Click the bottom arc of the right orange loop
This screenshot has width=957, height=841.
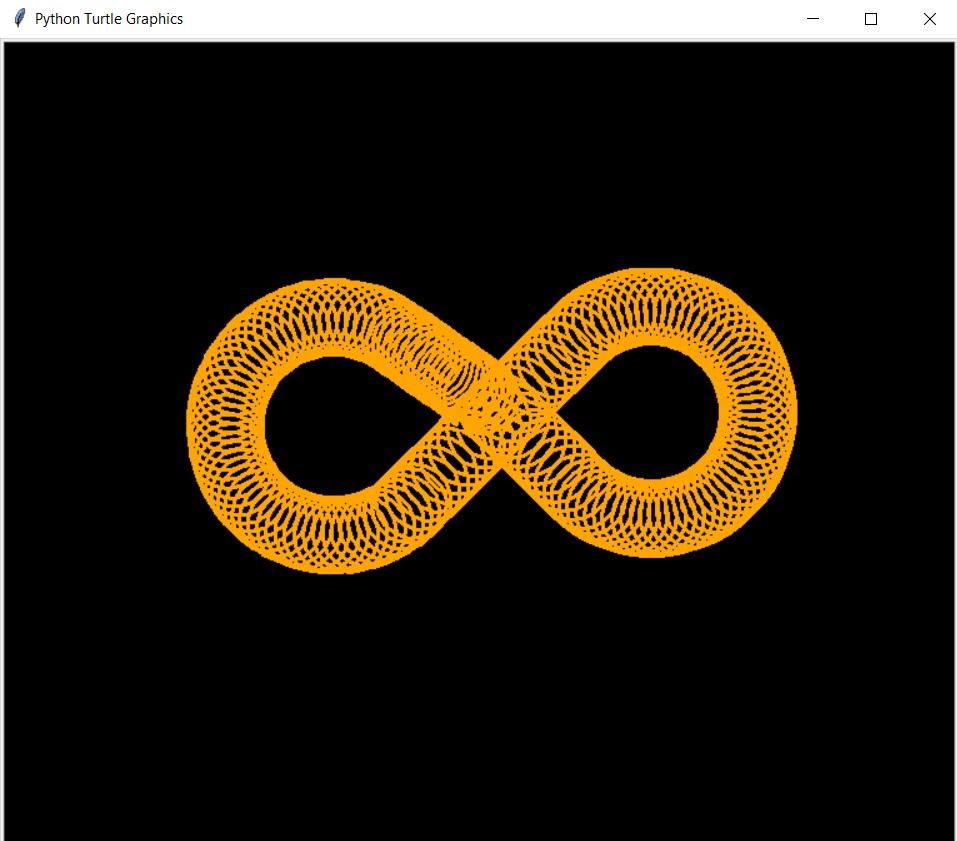[x=652, y=518]
